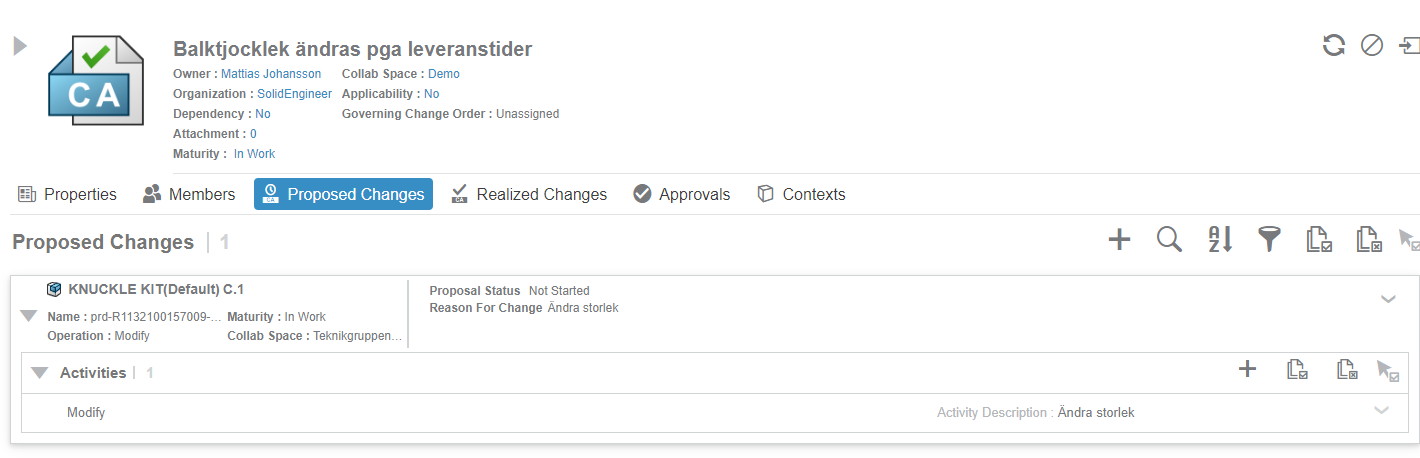Collapse the KNUCKLE KIT proposed change row
Image resolution: width=1420 pixels, height=458 pixels.
pos(28,316)
